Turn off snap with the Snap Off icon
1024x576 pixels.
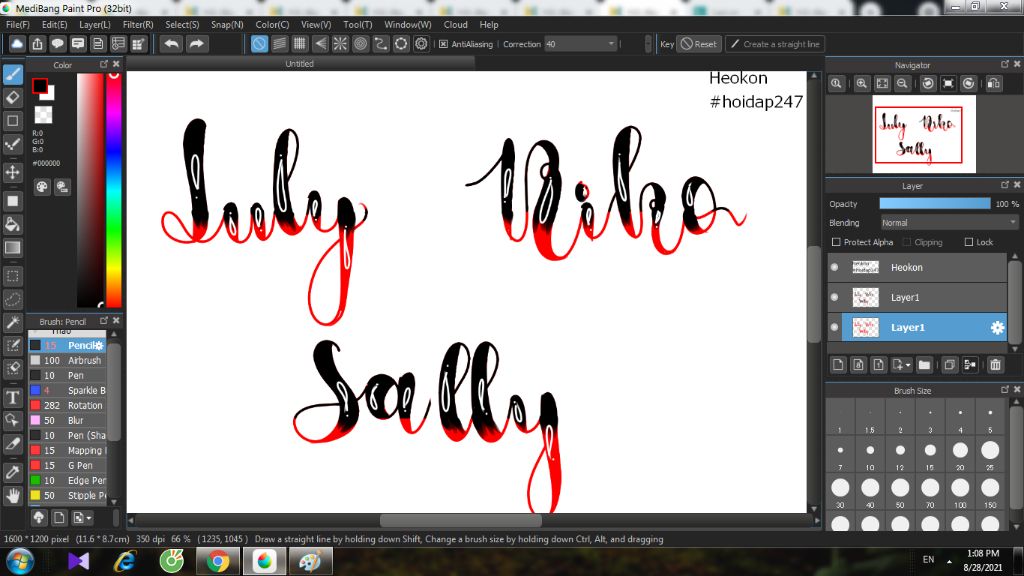pos(259,44)
